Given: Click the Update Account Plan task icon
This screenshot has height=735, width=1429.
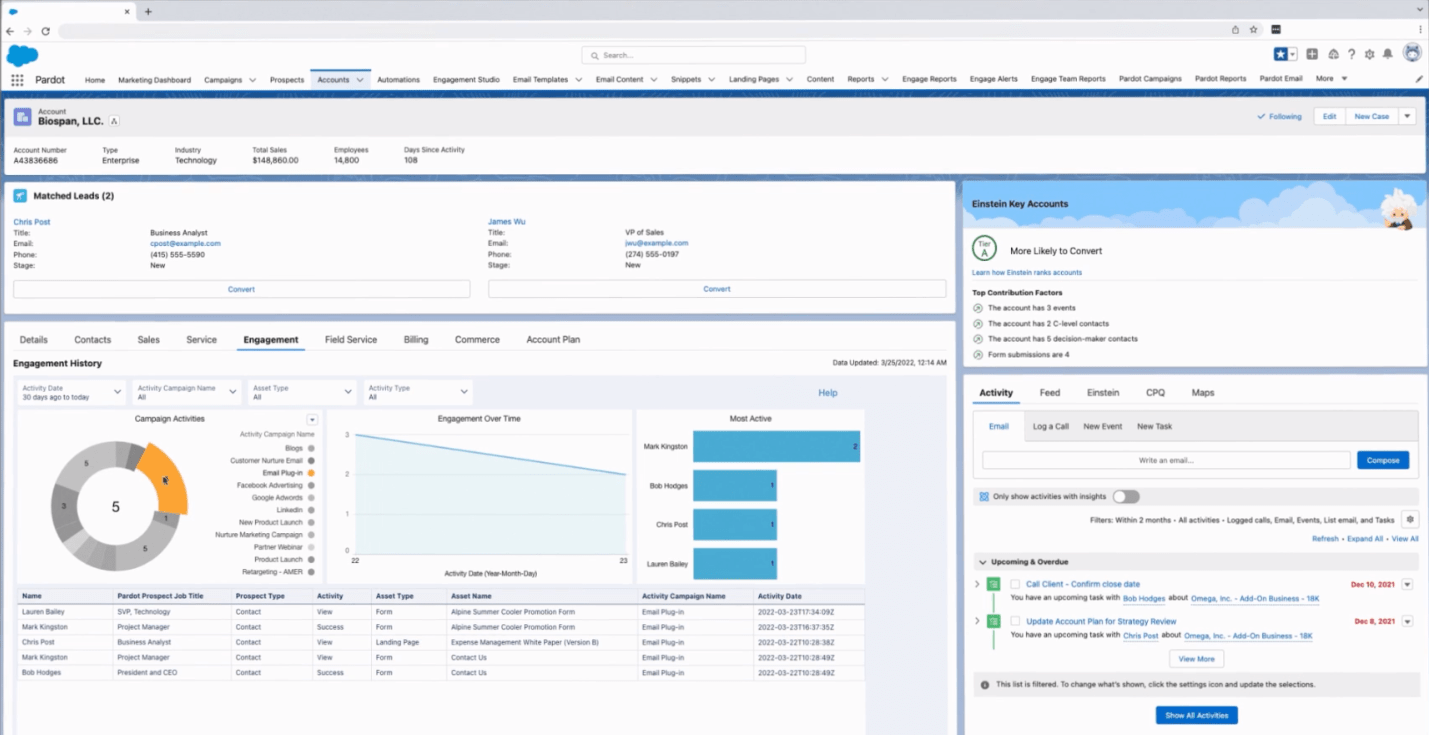Looking at the screenshot, I should [x=993, y=621].
